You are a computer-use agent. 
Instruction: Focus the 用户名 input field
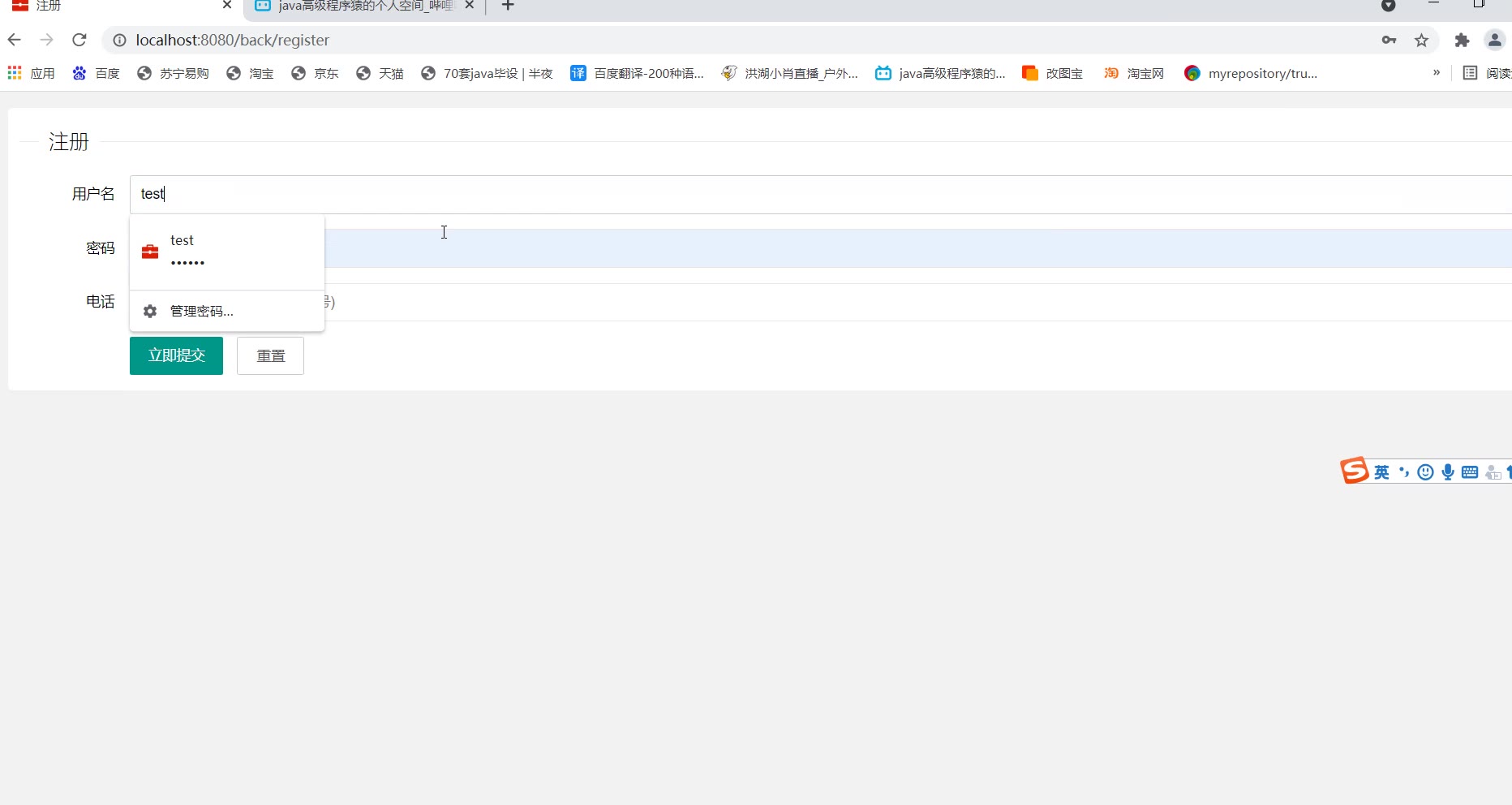[821, 194]
